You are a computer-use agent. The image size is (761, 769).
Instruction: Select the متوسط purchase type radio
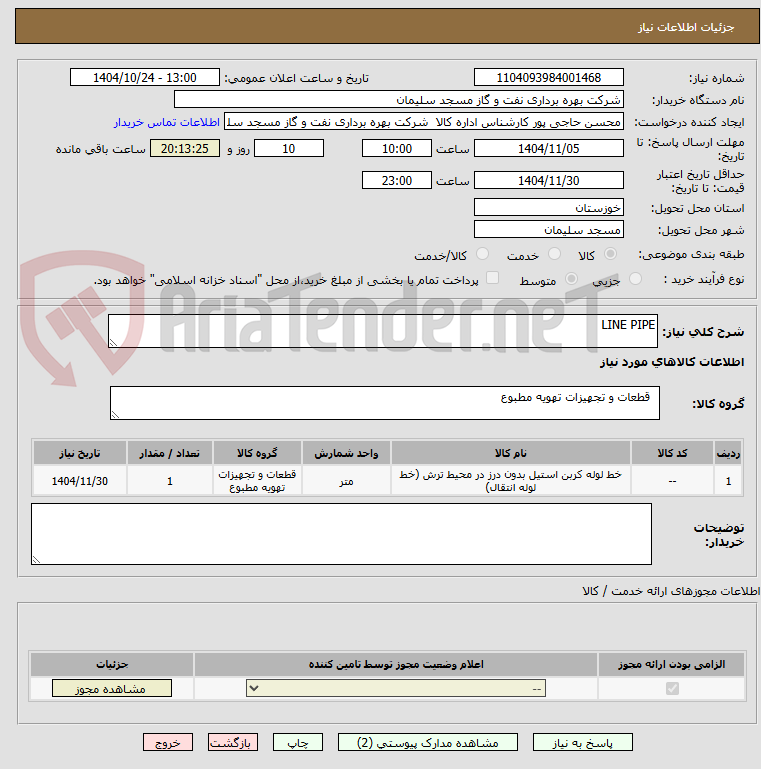pyautogui.click(x=571, y=279)
